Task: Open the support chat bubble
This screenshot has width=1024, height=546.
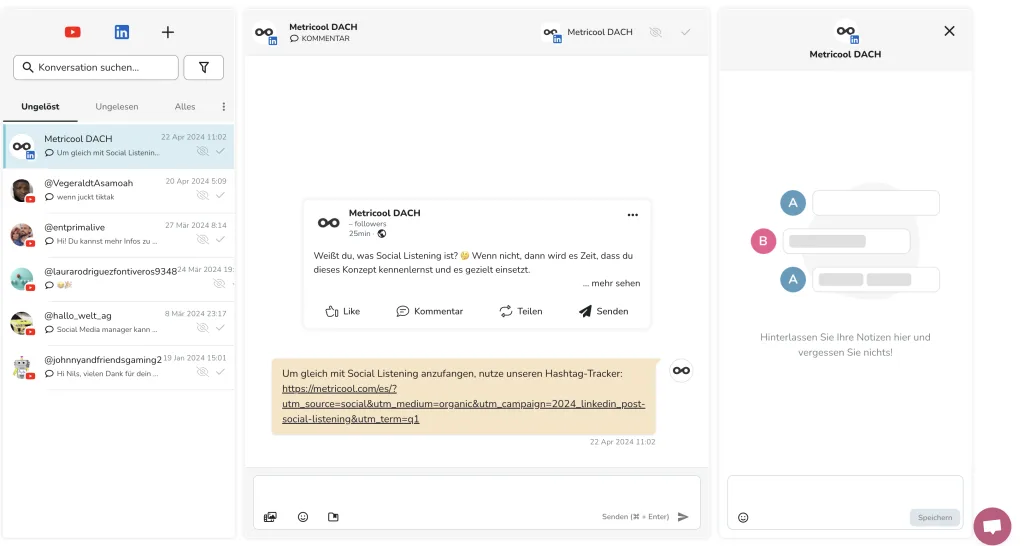Action: pyautogui.click(x=992, y=526)
